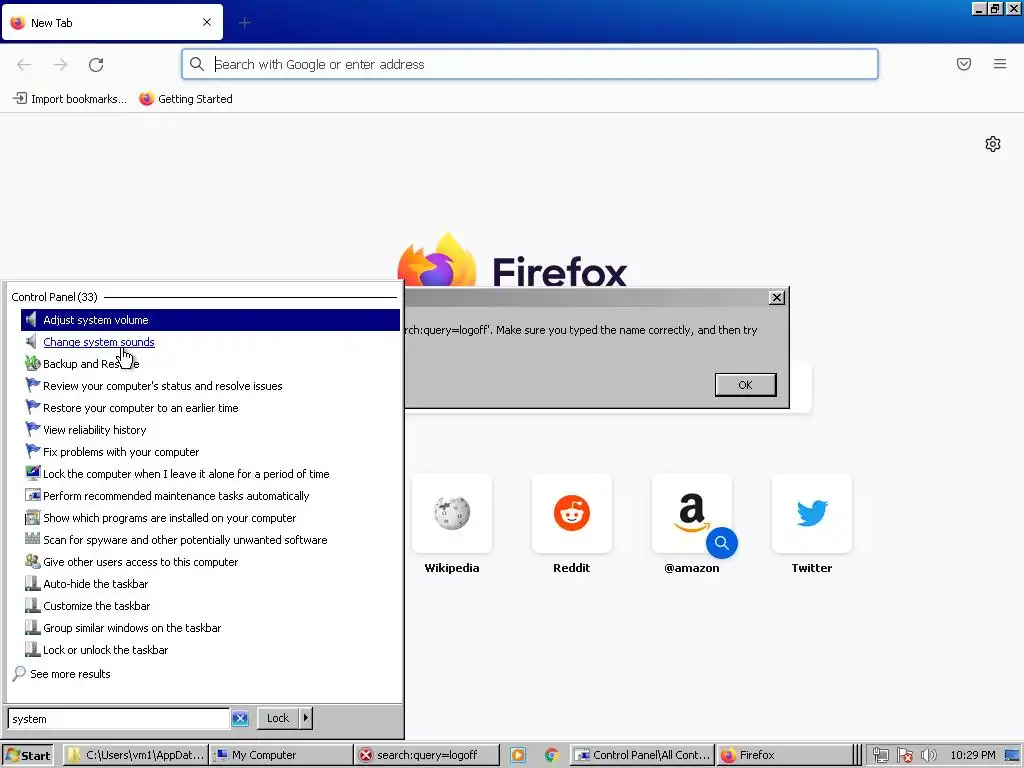
Task: Open the Firefox hamburger menu
Action: (999, 64)
